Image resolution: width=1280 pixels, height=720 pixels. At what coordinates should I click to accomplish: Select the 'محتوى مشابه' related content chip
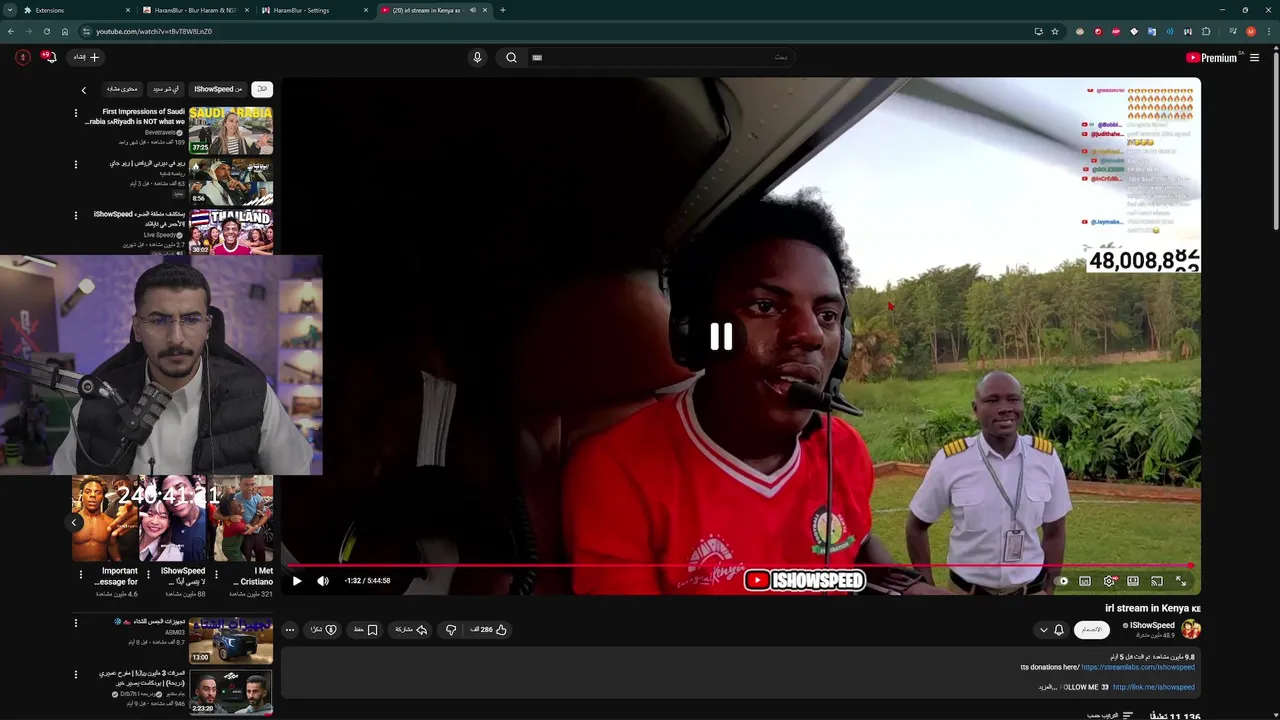122,89
